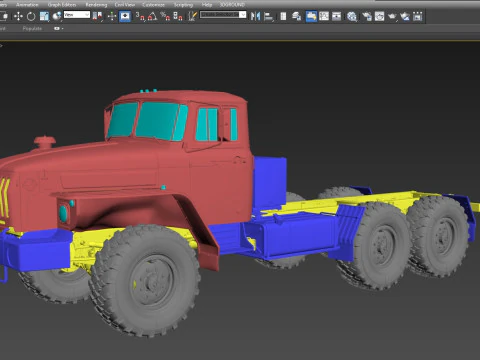Open the Help menu
Screen dimensions: 480x360
[x=207, y=4]
